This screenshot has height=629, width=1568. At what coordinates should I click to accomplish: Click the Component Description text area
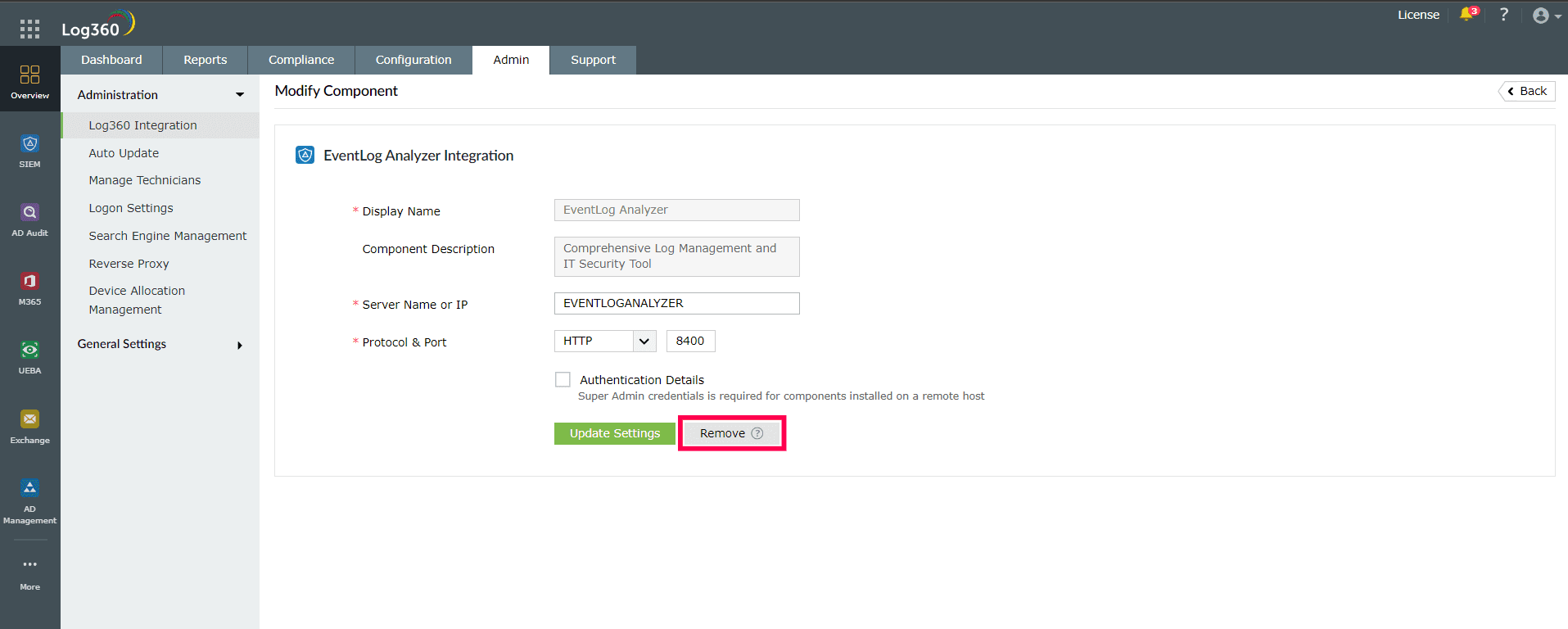click(x=677, y=256)
